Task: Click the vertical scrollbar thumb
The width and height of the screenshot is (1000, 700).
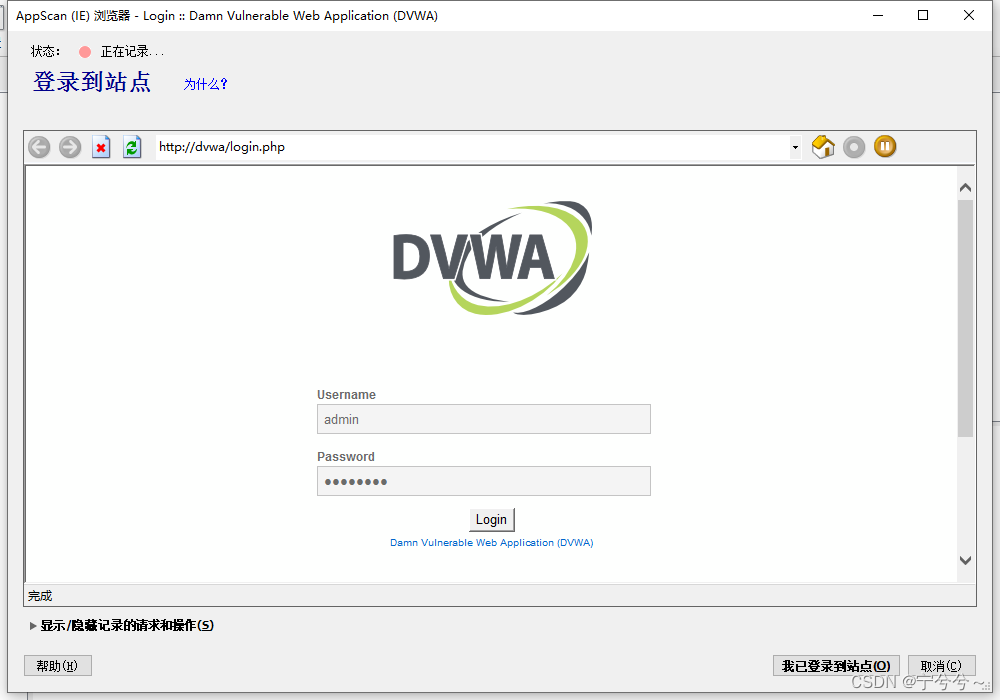Action: pyautogui.click(x=966, y=319)
